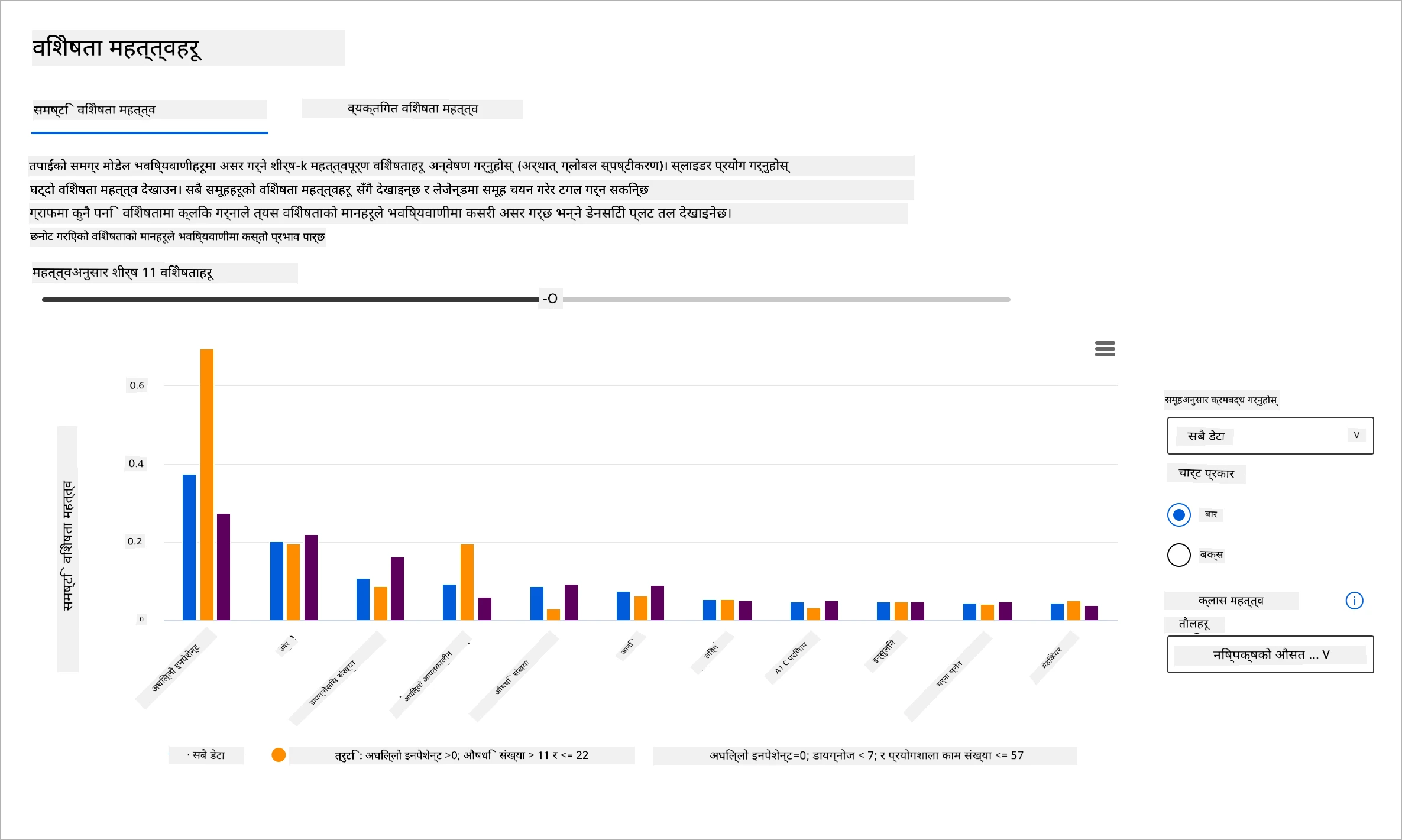Click the त्रुटि cohort legend label text
Image resolution: width=1402 pixels, height=840 pixels.
point(462,755)
